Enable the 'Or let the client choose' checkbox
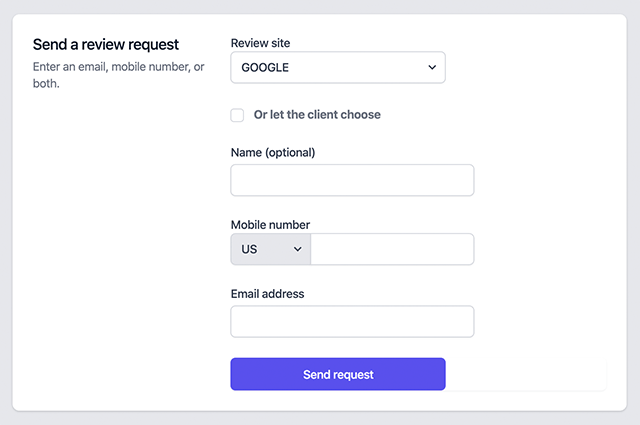This screenshot has height=425, width=640. coord(237,115)
